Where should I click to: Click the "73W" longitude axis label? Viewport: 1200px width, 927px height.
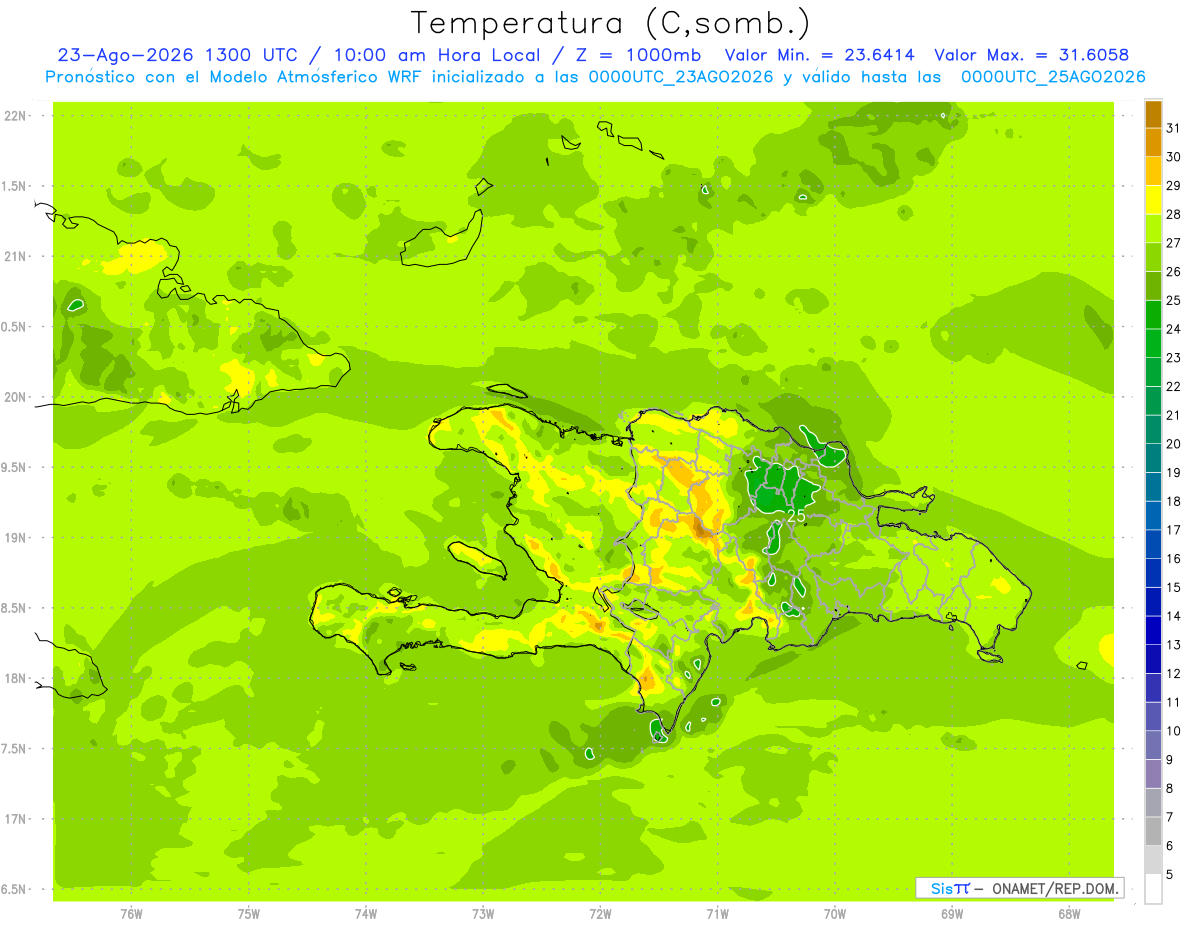(x=483, y=914)
